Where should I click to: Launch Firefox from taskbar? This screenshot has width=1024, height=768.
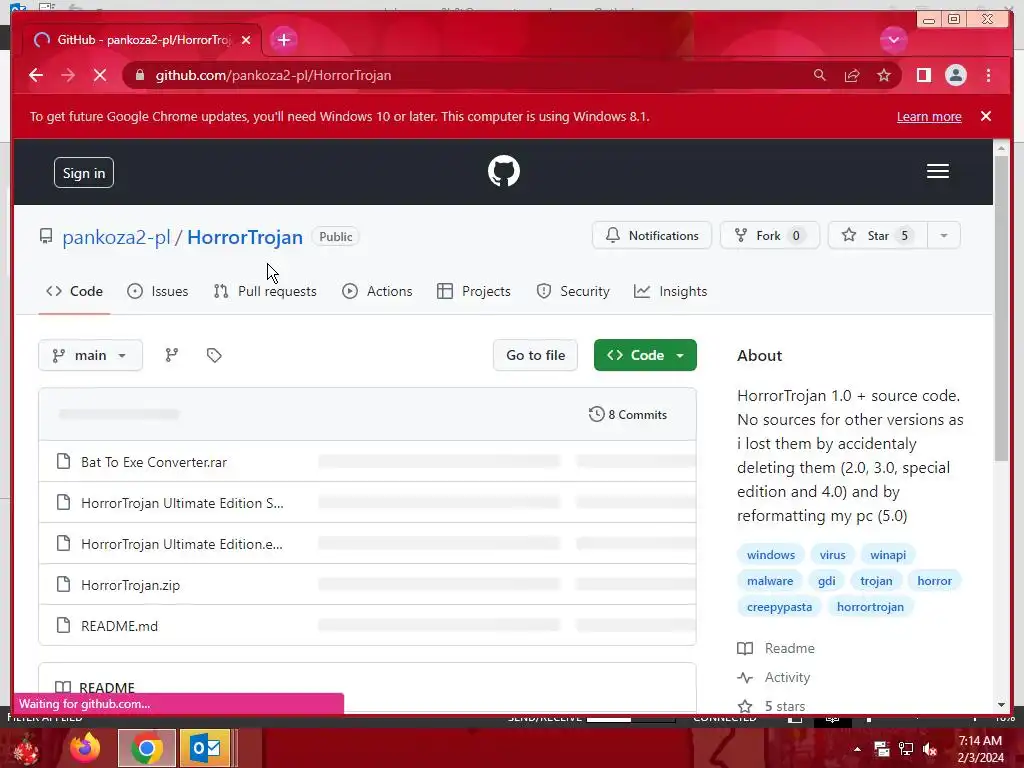(86, 747)
